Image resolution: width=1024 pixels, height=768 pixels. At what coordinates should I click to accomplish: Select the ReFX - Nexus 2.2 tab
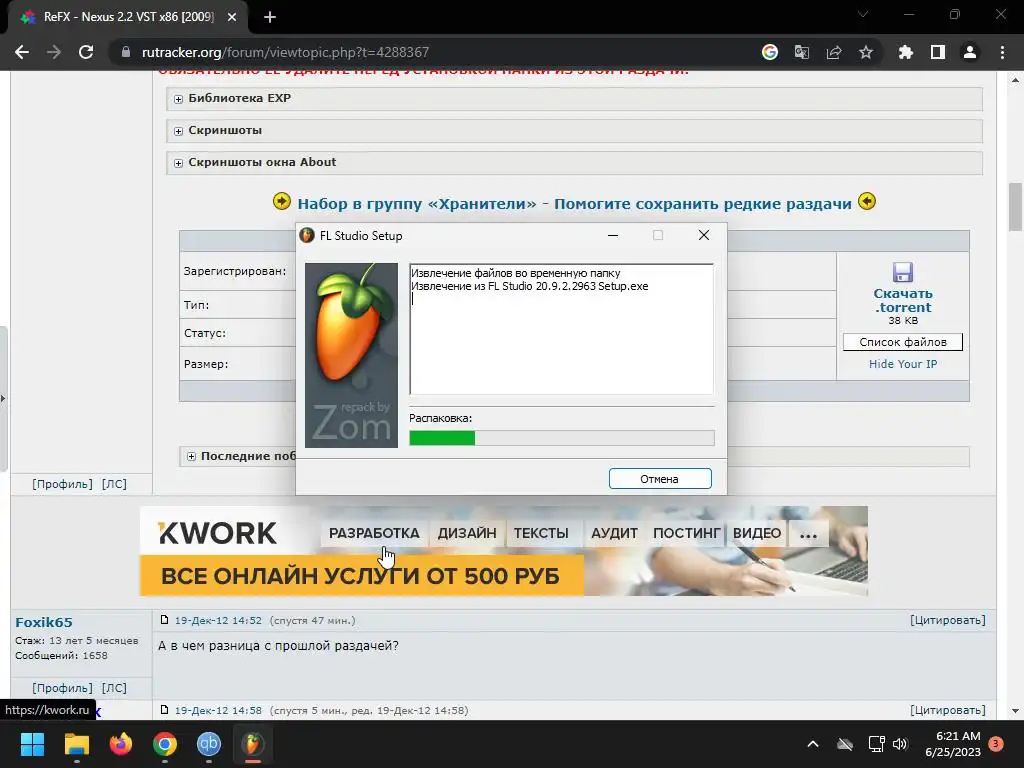coord(128,18)
